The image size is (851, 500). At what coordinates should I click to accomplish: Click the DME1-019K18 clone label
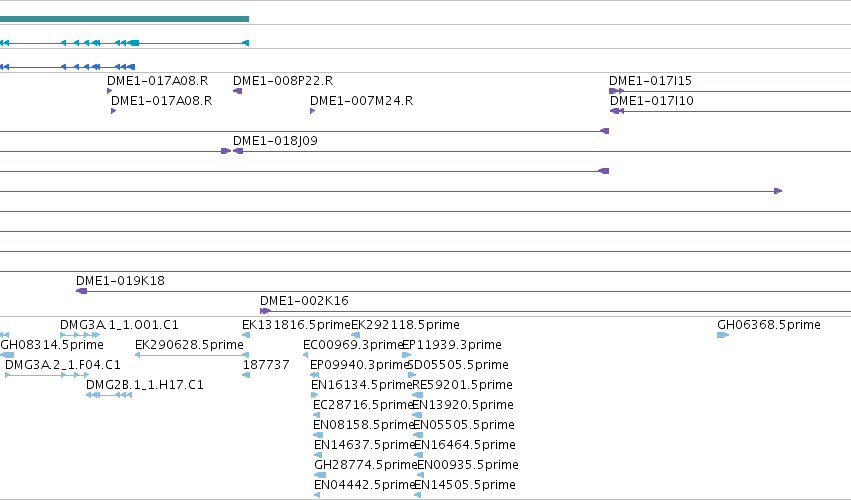pyautogui.click(x=120, y=281)
